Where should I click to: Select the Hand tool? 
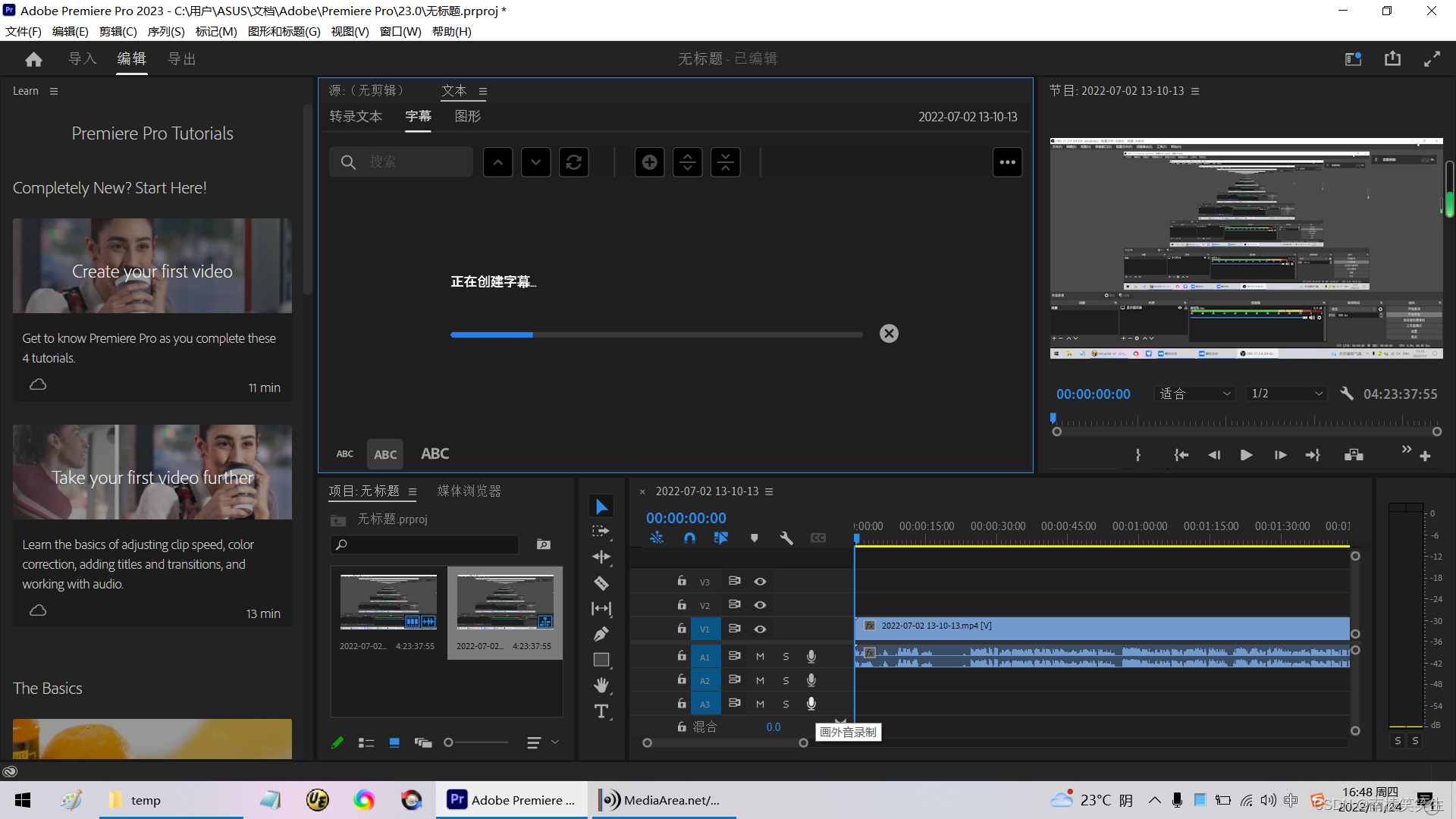coord(601,686)
